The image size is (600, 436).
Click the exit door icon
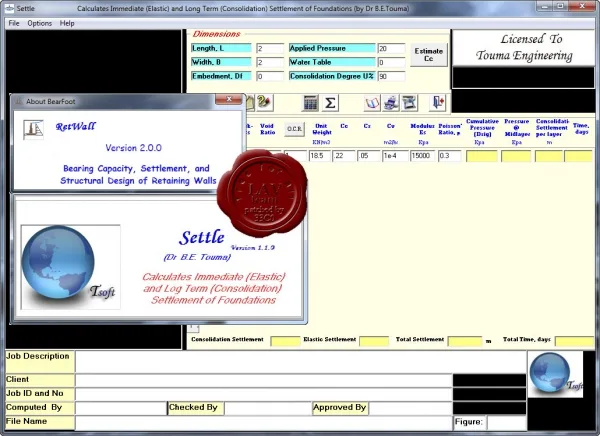[x=438, y=103]
